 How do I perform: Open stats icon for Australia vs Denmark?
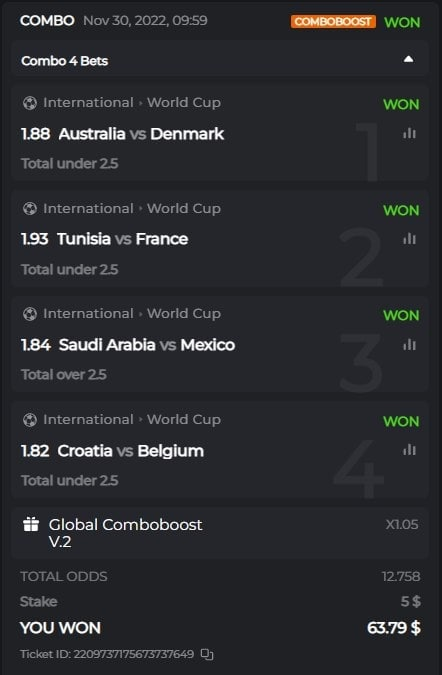pos(409,133)
